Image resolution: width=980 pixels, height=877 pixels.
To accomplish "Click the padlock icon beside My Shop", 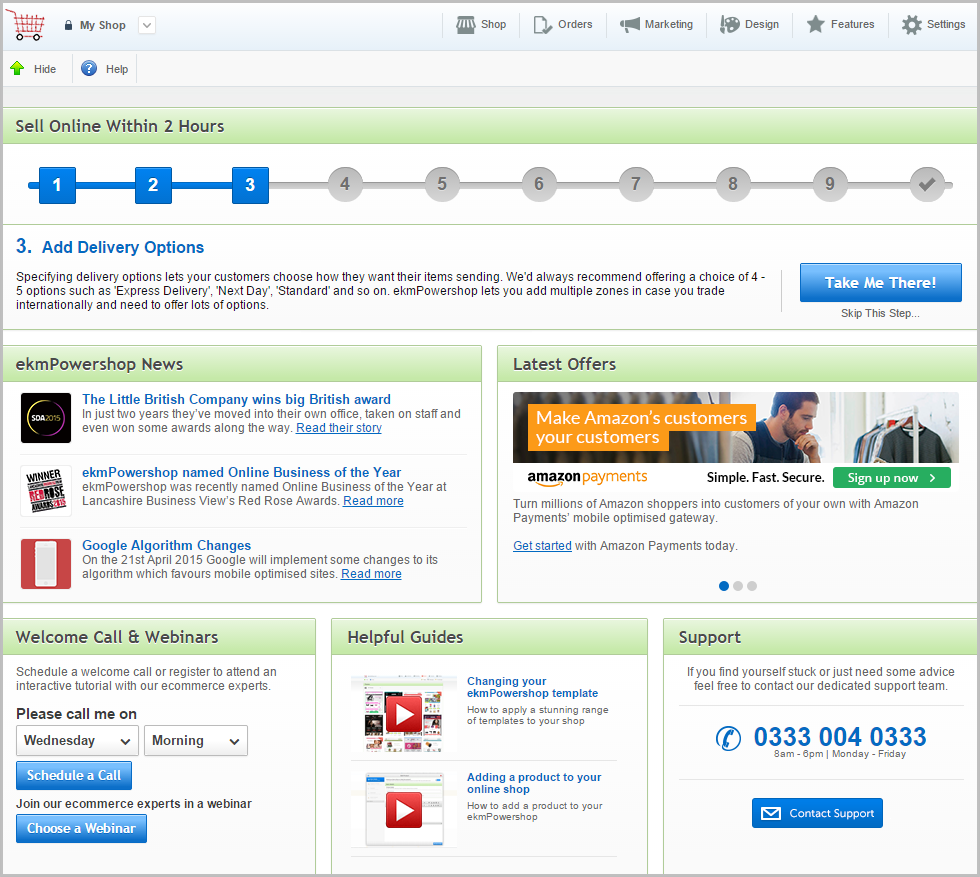I will [68, 26].
